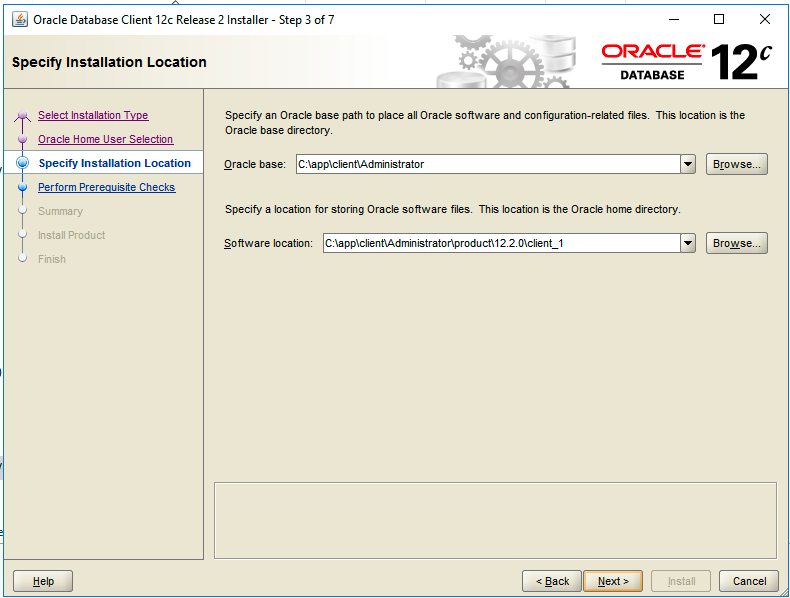Browse for the Software location directory
The height and width of the screenshot is (598, 790).
(x=737, y=243)
